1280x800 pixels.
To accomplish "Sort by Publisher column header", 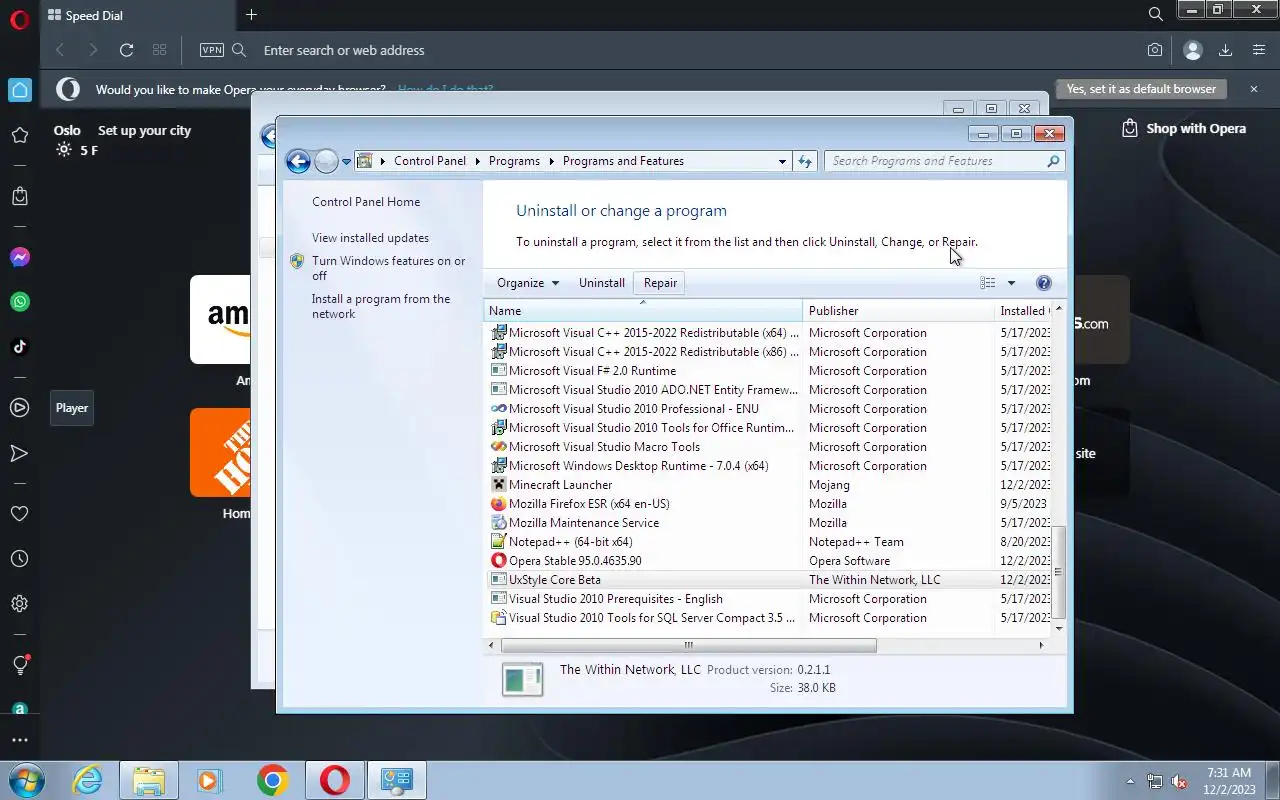I will [x=898, y=311].
